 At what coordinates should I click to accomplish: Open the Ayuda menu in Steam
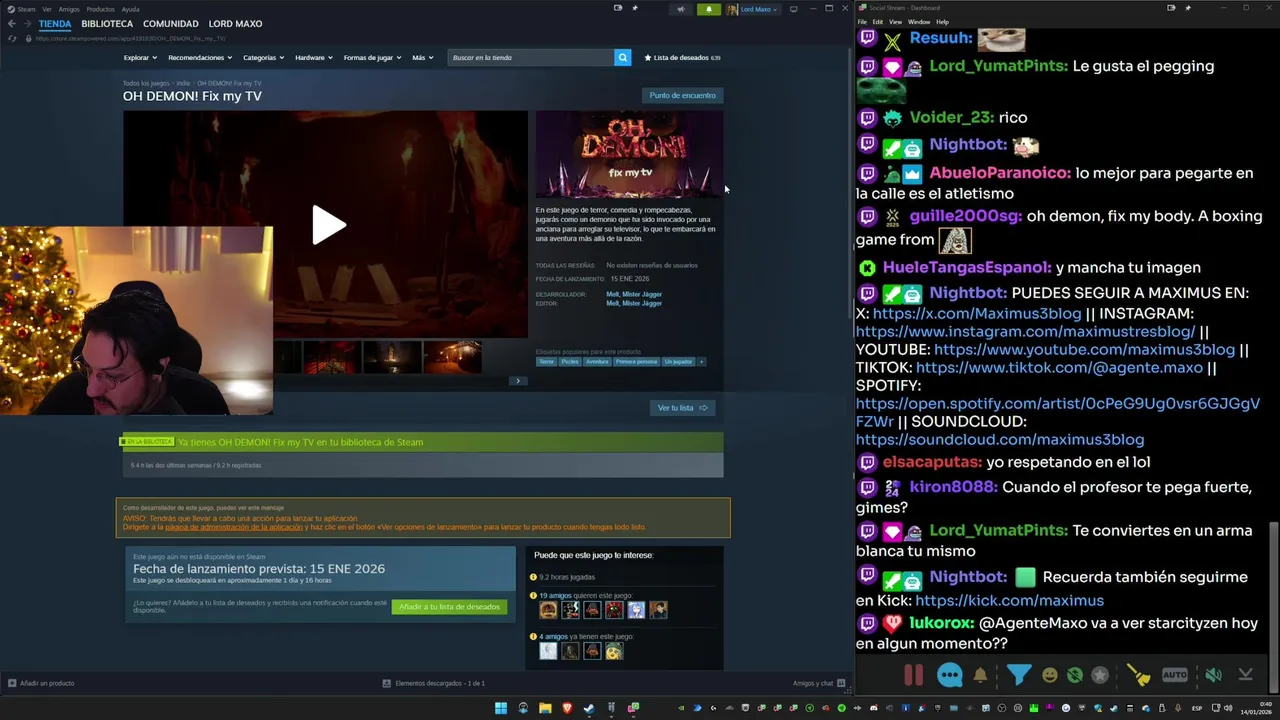131,9
